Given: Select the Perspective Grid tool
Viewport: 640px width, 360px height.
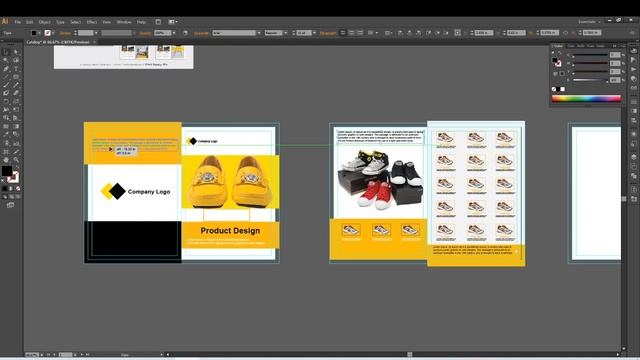Looking at the screenshot, I should click(x=16, y=118).
